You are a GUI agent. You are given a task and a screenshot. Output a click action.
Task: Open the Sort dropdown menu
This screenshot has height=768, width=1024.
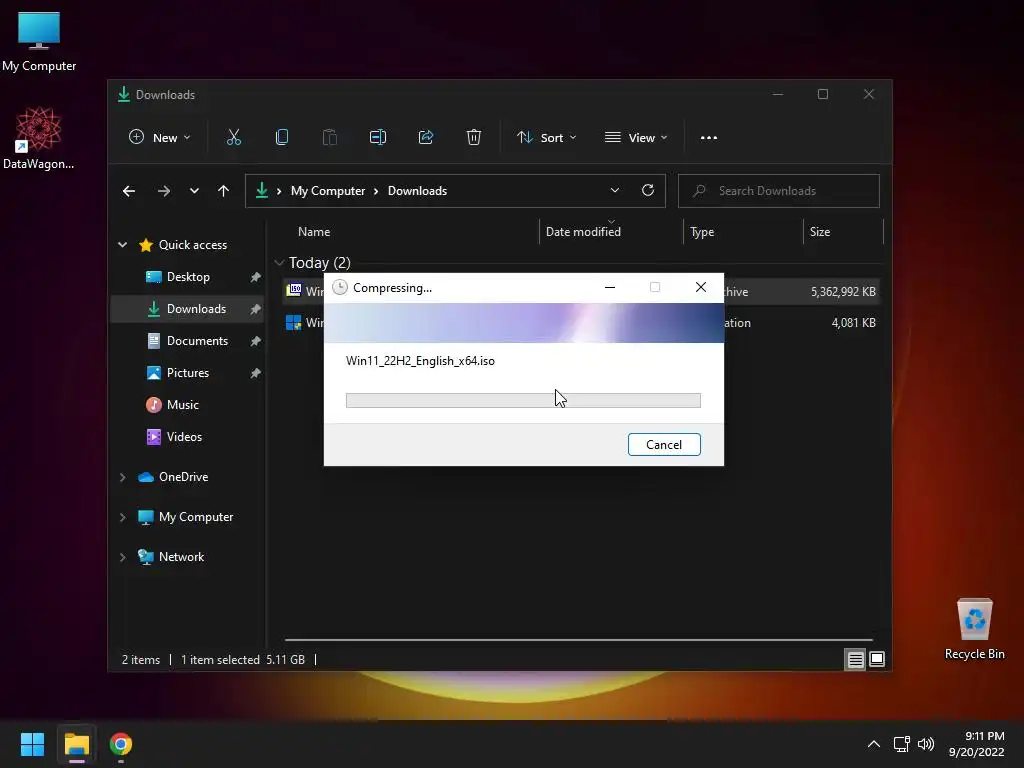coord(547,138)
